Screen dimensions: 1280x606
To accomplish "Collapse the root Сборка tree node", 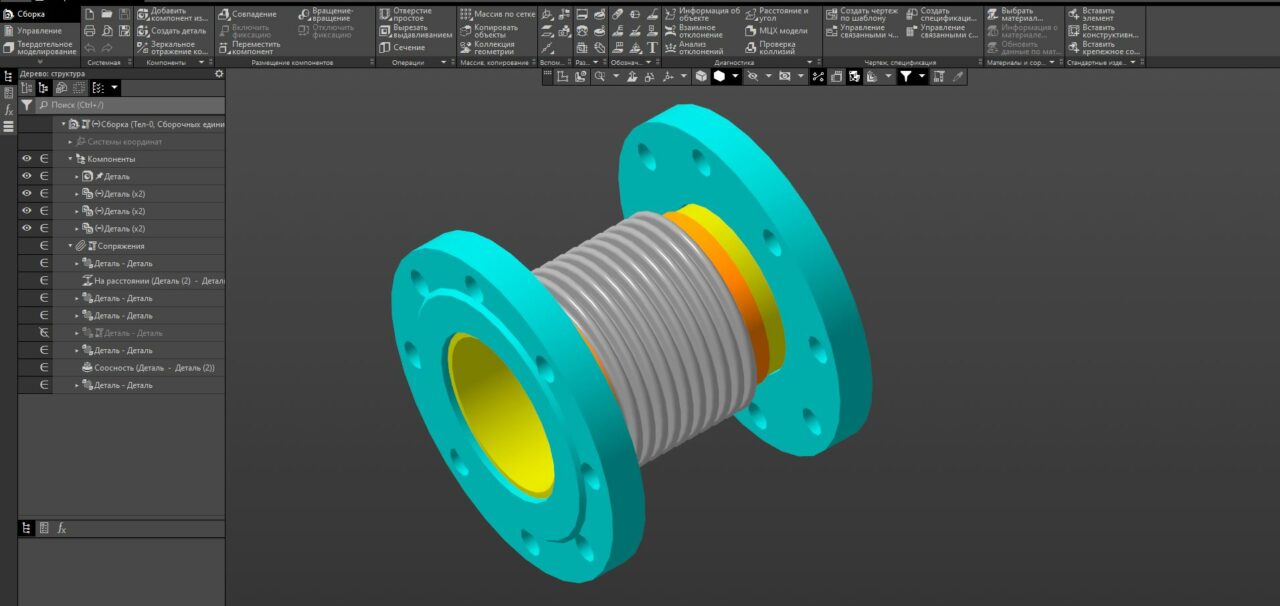I will 63,124.
